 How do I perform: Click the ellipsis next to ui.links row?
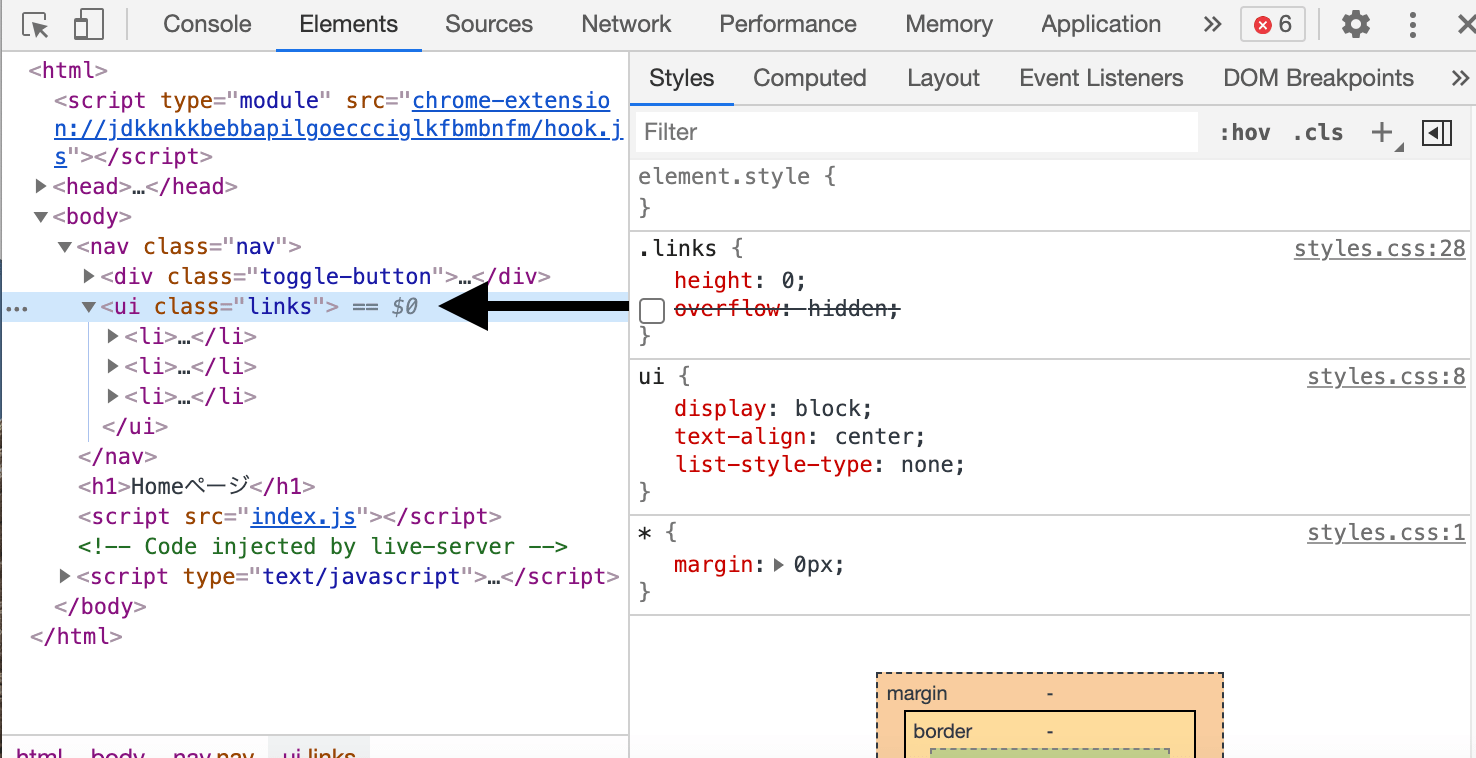pos(17,308)
